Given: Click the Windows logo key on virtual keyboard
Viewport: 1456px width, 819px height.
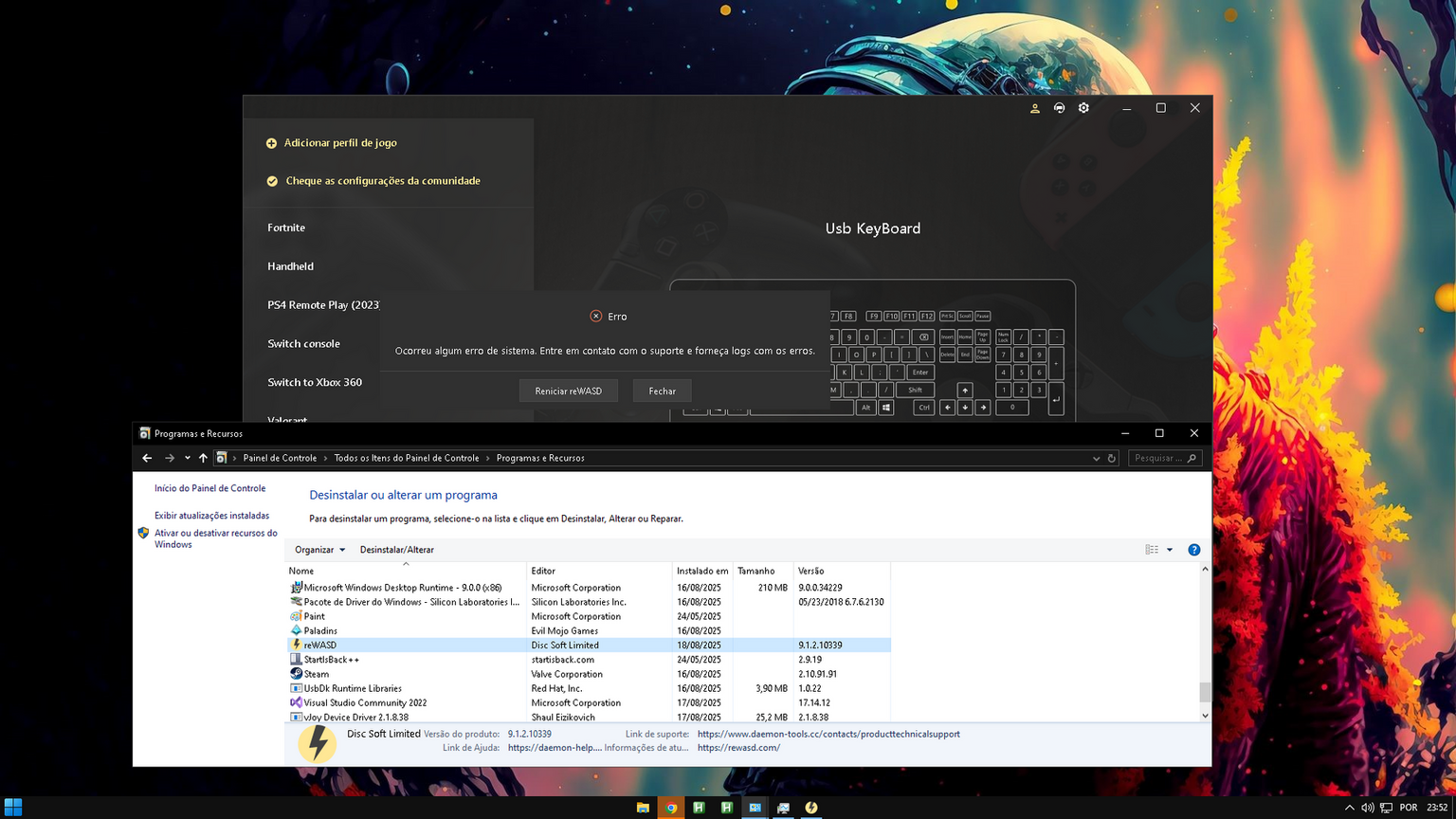Looking at the screenshot, I should [886, 408].
